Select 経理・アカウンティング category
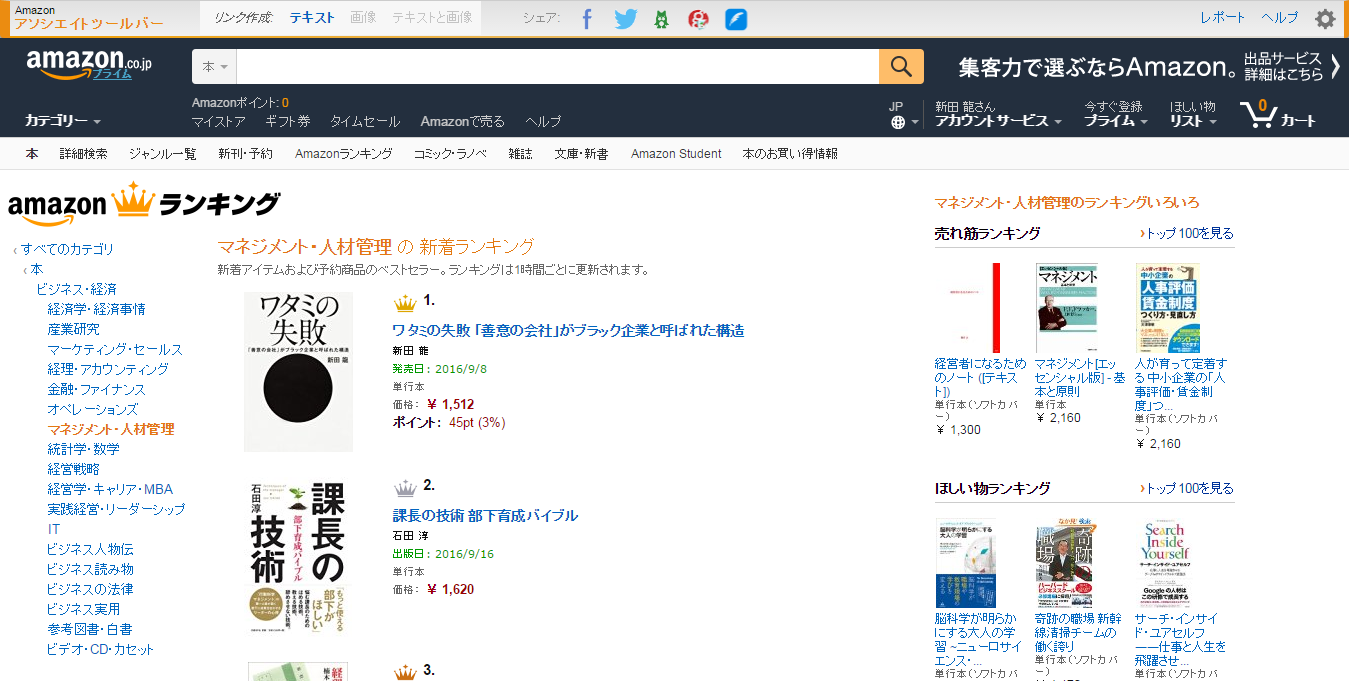The width and height of the screenshot is (1349, 681). 108,369
